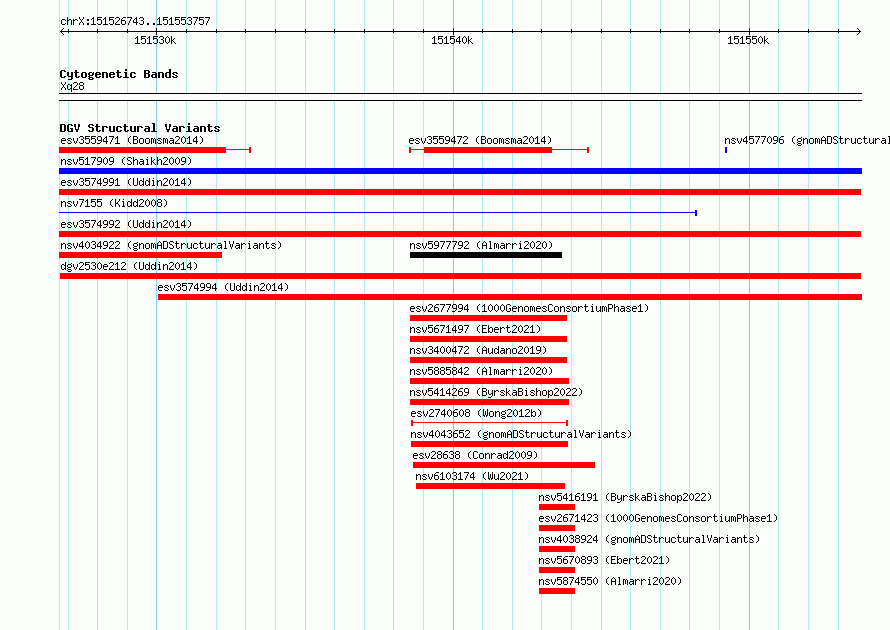Open the nsv5670893 (Ebert2021) label
The width and height of the screenshot is (890, 630).
pyautogui.click(x=604, y=560)
